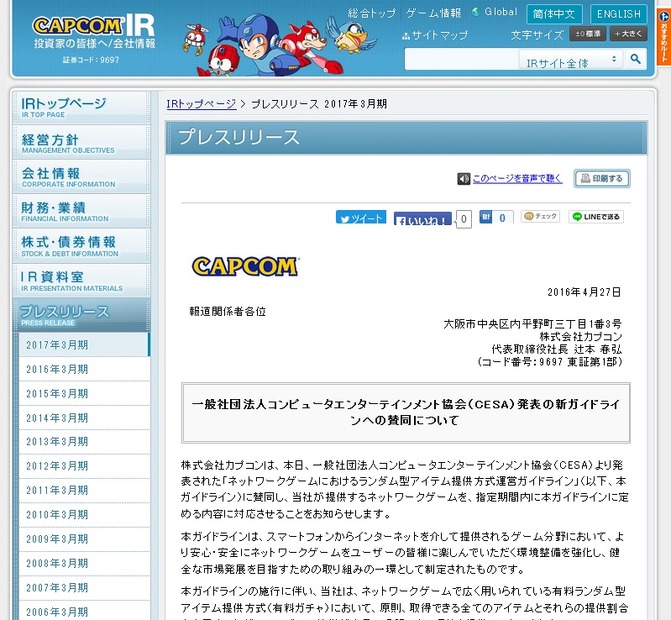Click the speaker icon for audio reading

click(463, 178)
